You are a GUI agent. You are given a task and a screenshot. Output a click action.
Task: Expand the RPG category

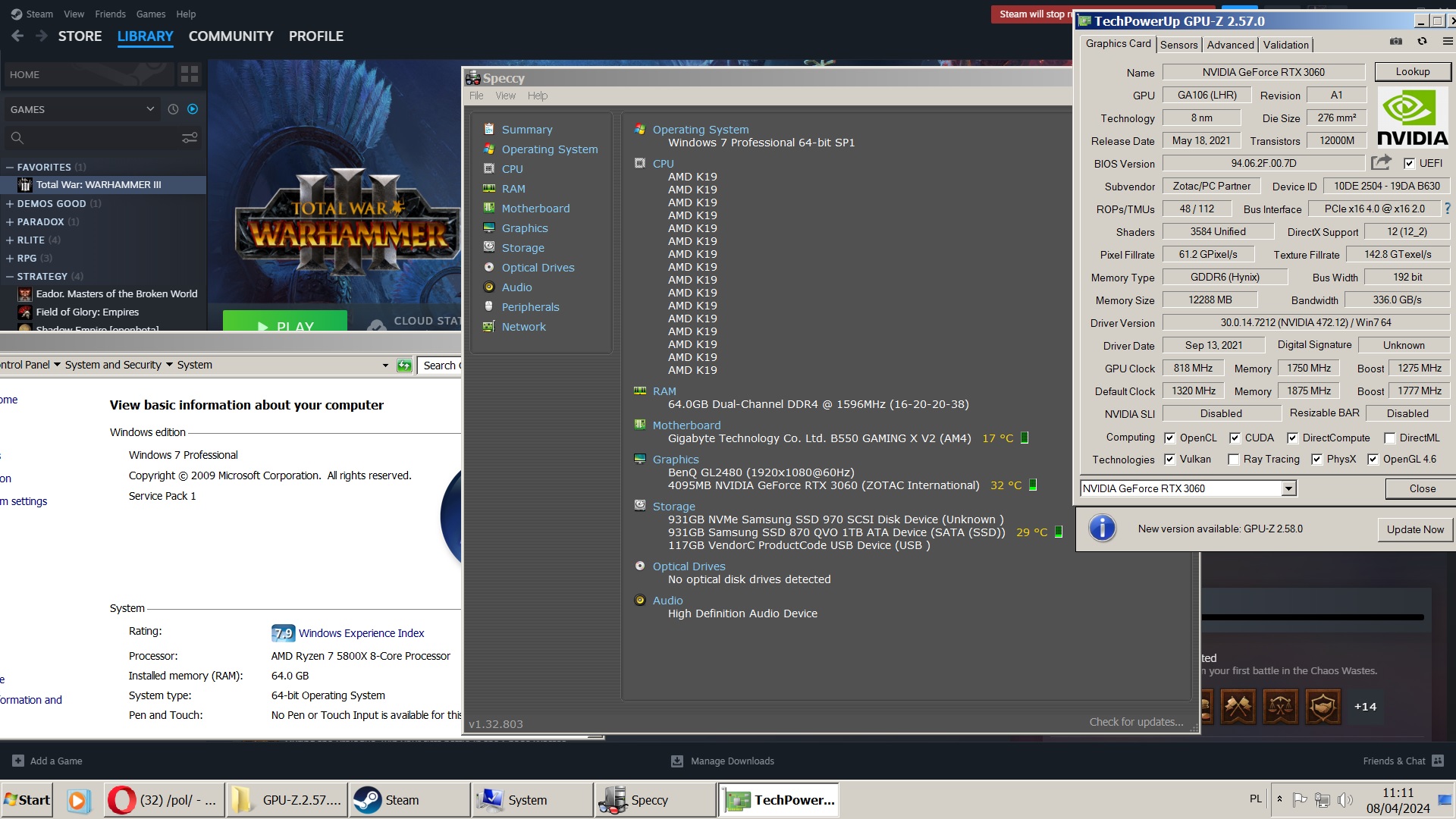pyautogui.click(x=10, y=258)
